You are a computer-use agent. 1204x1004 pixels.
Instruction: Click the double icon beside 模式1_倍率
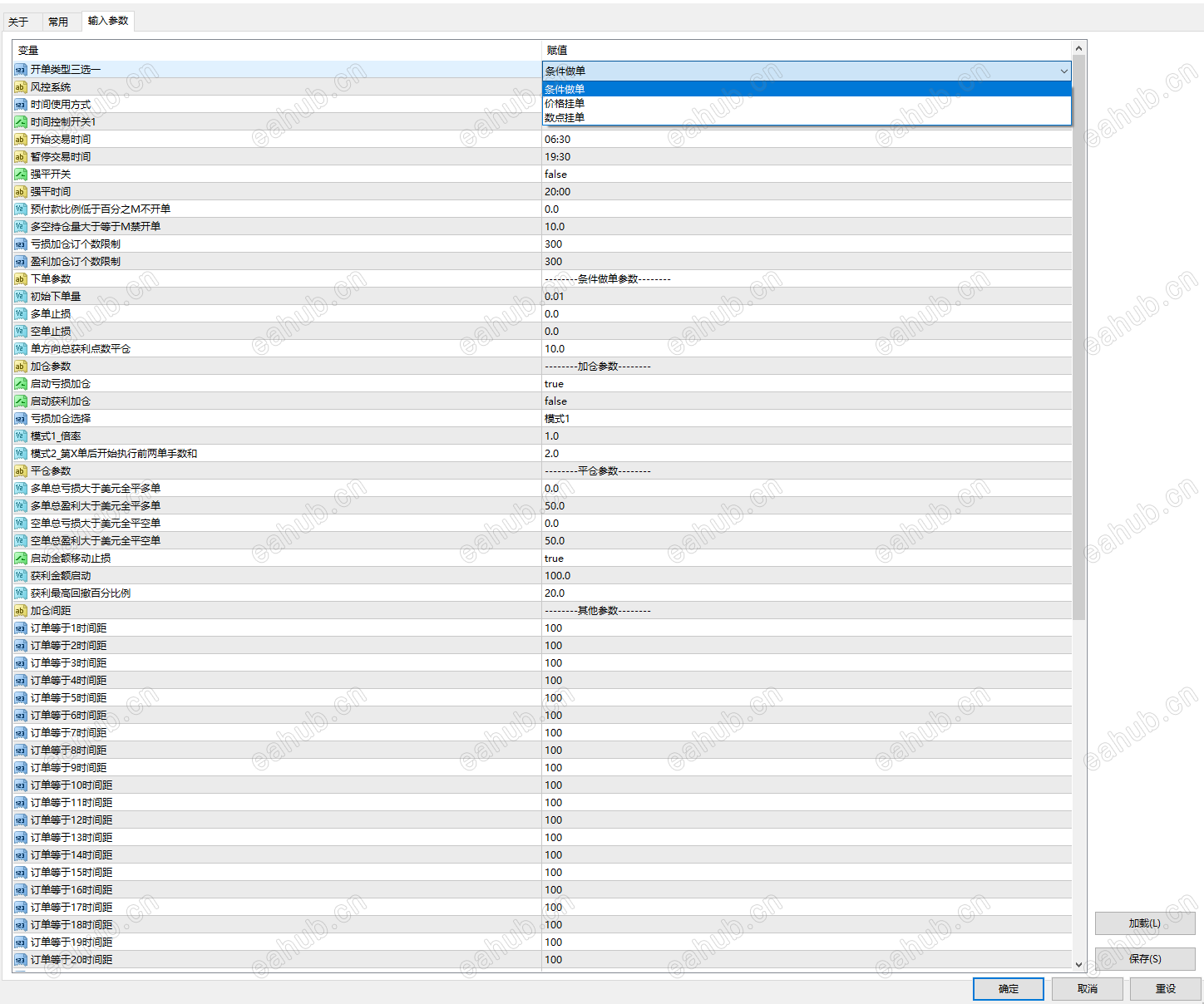click(x=21, y=436)
